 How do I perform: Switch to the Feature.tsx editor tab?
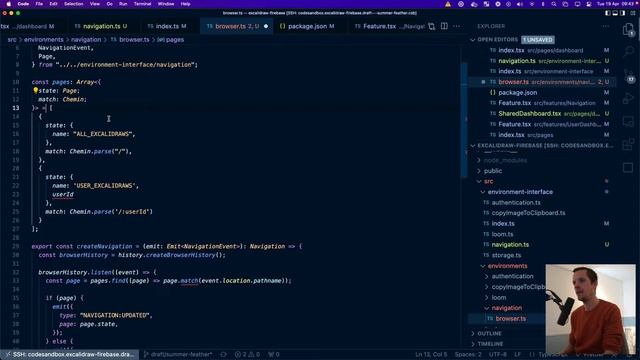click(379, 26)
